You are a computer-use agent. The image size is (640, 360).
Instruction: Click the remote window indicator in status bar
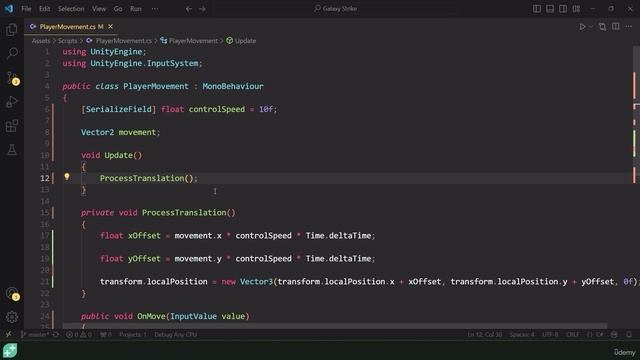coord(9,335)
